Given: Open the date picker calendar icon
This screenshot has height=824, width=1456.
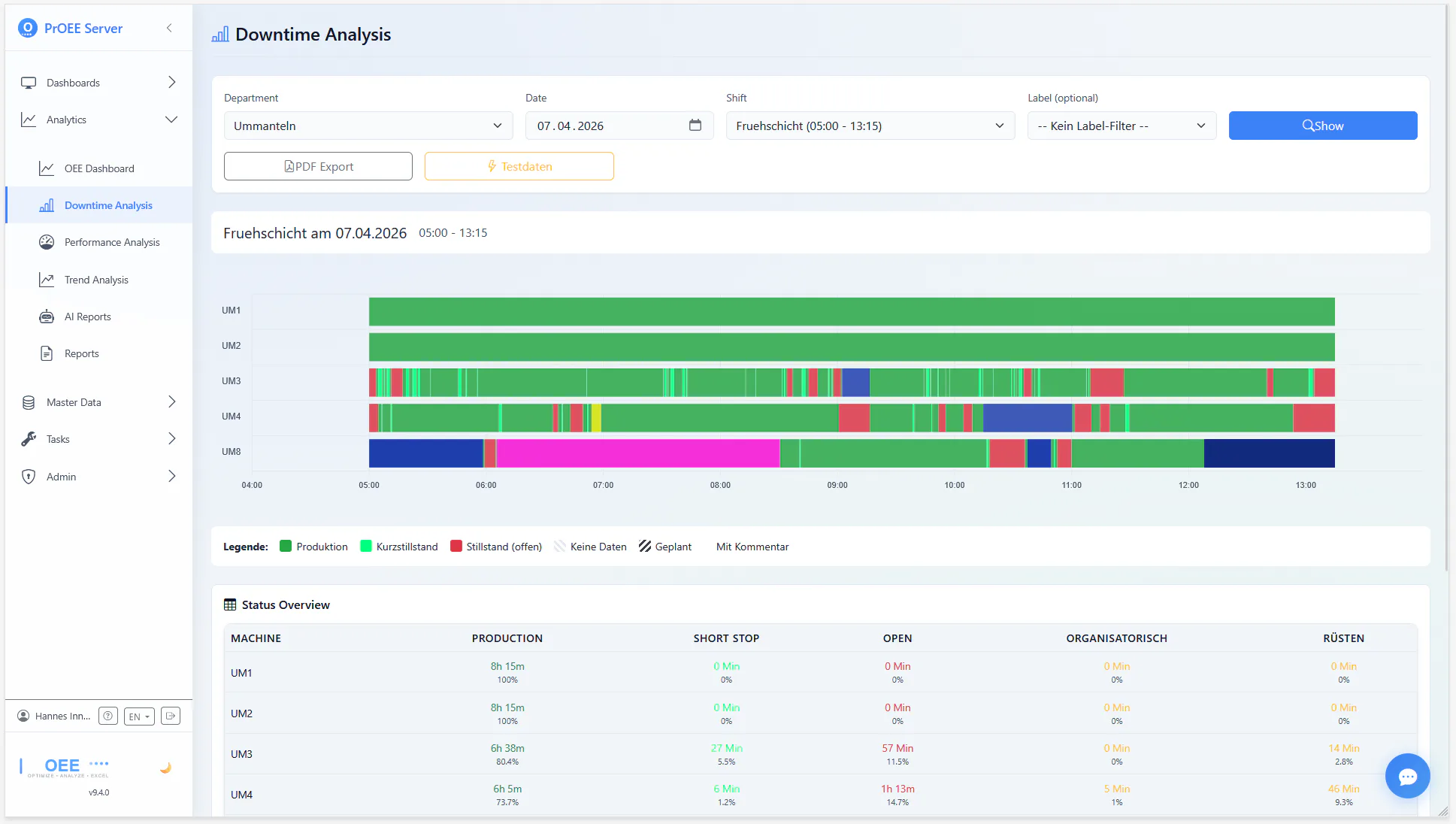Looking at the screenshot, I should coord(695,126).
